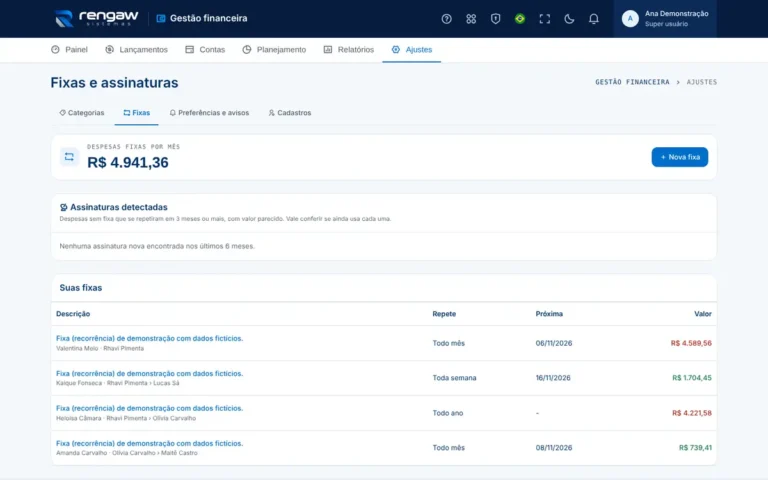Click the Assinaturas detectadas heading icon
Image resolution: width=768 pixels, height=480 pixels.
[63, 207]
